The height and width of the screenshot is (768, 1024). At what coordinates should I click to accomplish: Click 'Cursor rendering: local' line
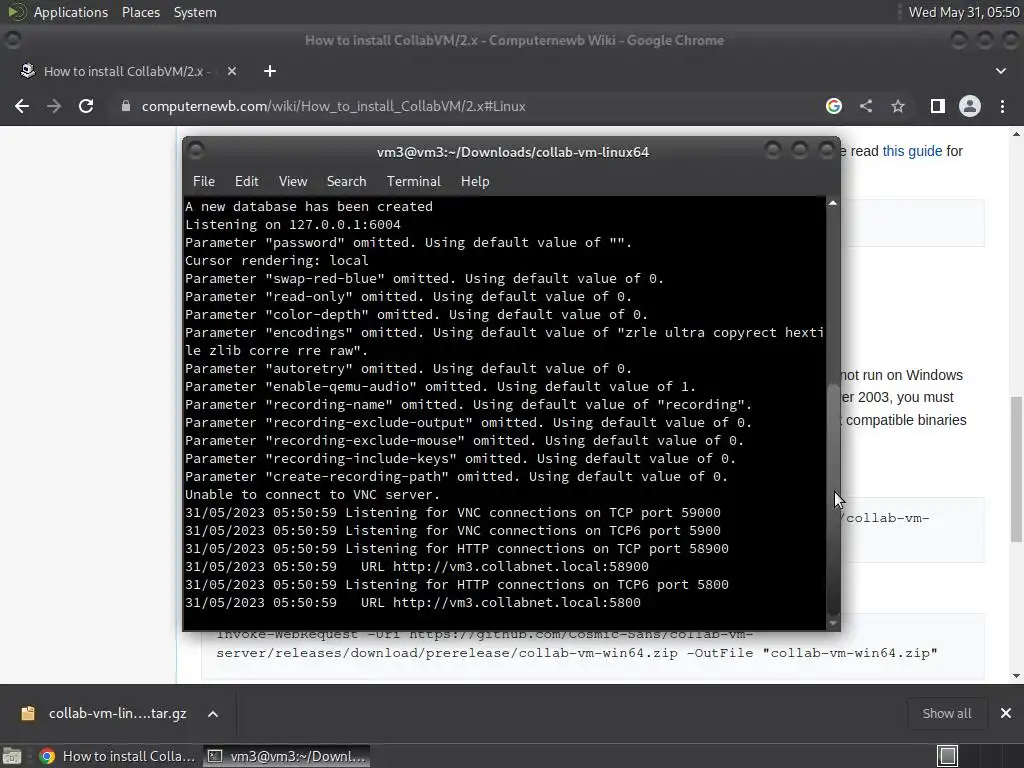point(277,261)
